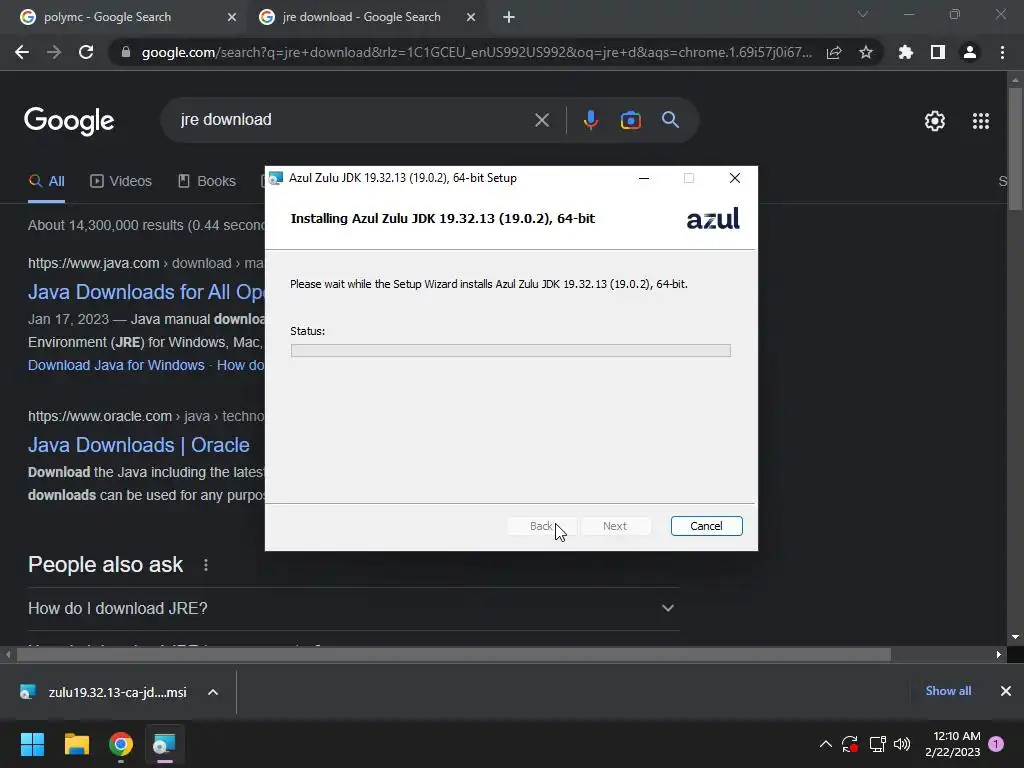Click the volume icon in system tray
Image resolution: width=1024 pixels, height=768 pixels.
(x=902, y=744)
